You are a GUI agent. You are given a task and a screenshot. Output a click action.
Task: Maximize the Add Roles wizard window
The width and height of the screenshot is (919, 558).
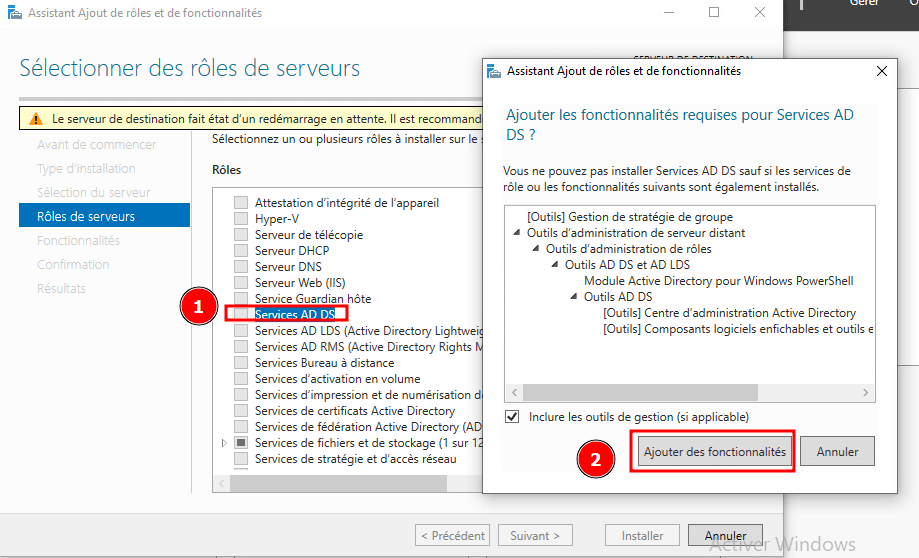click(x=714, y=13)
